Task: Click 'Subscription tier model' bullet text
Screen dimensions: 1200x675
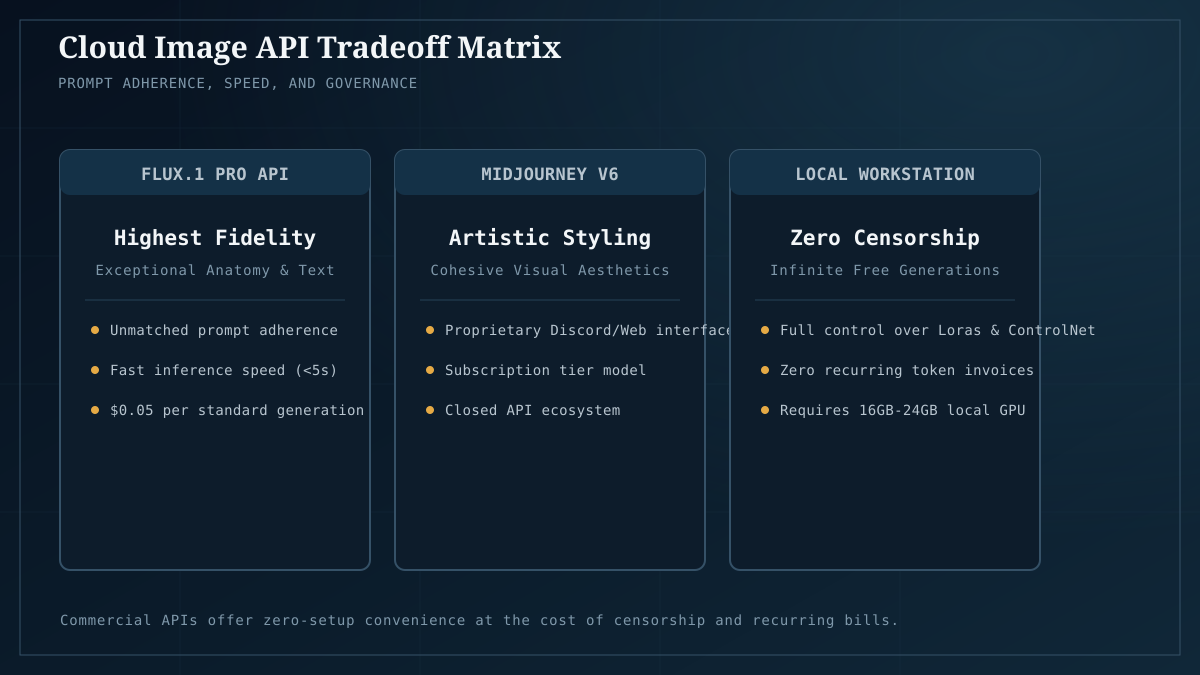Action: (x=546, y=370)
